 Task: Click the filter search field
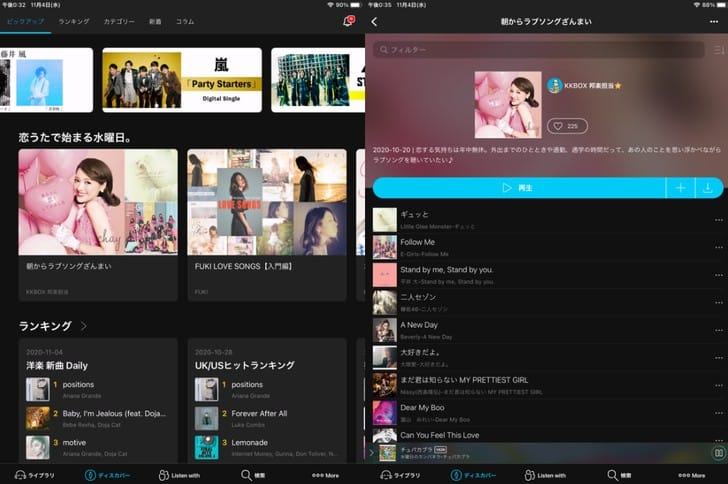tap(539, 49)
